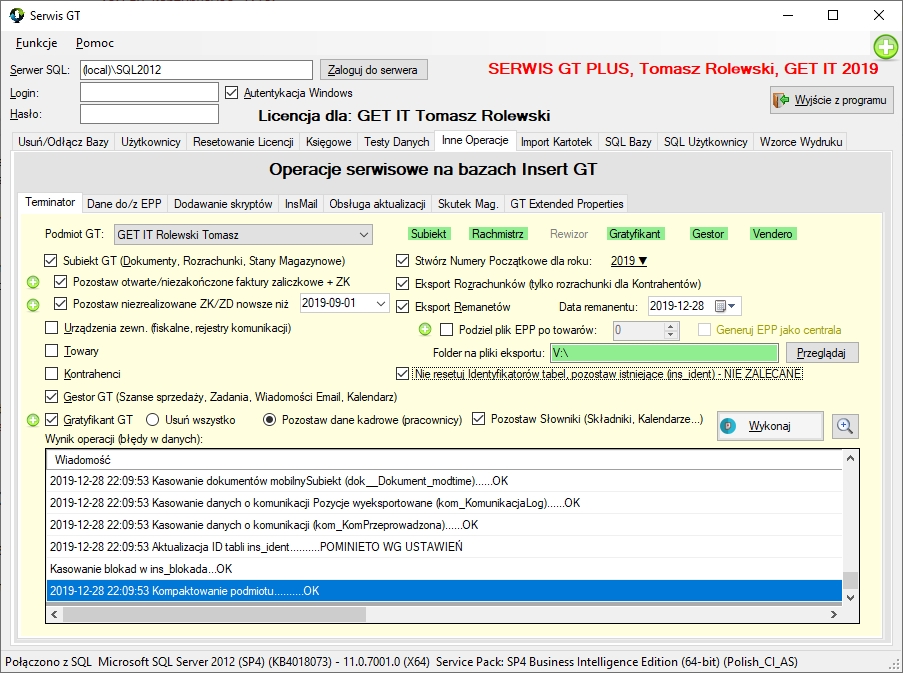
Task: Select 'Usuń wszystko' radio button
Action: pyautogui.click(x=153, y=420)
